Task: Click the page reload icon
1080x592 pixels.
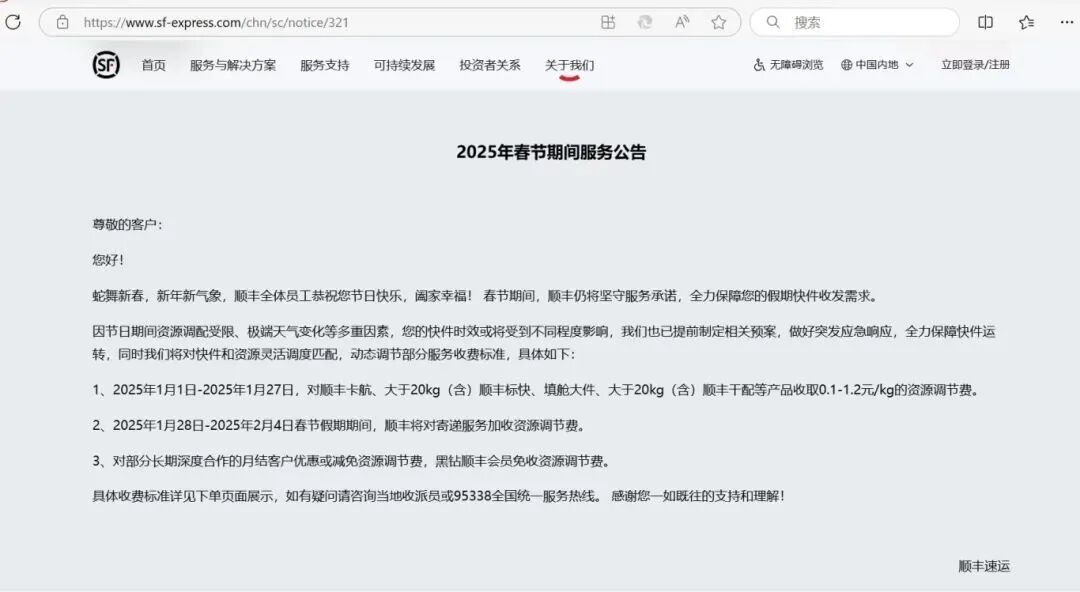Action: pos(14,22)
